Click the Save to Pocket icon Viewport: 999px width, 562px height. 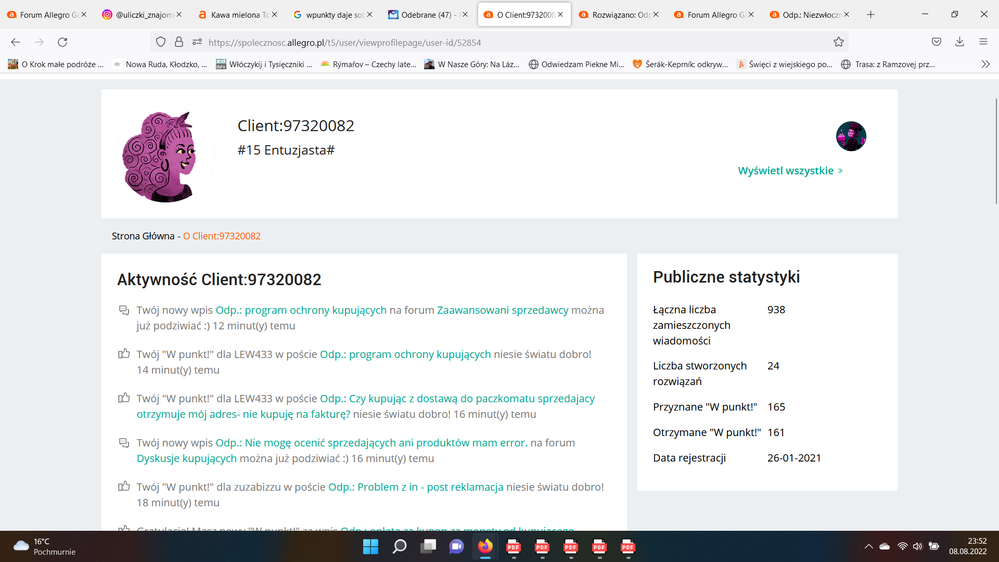pos(936,42)
